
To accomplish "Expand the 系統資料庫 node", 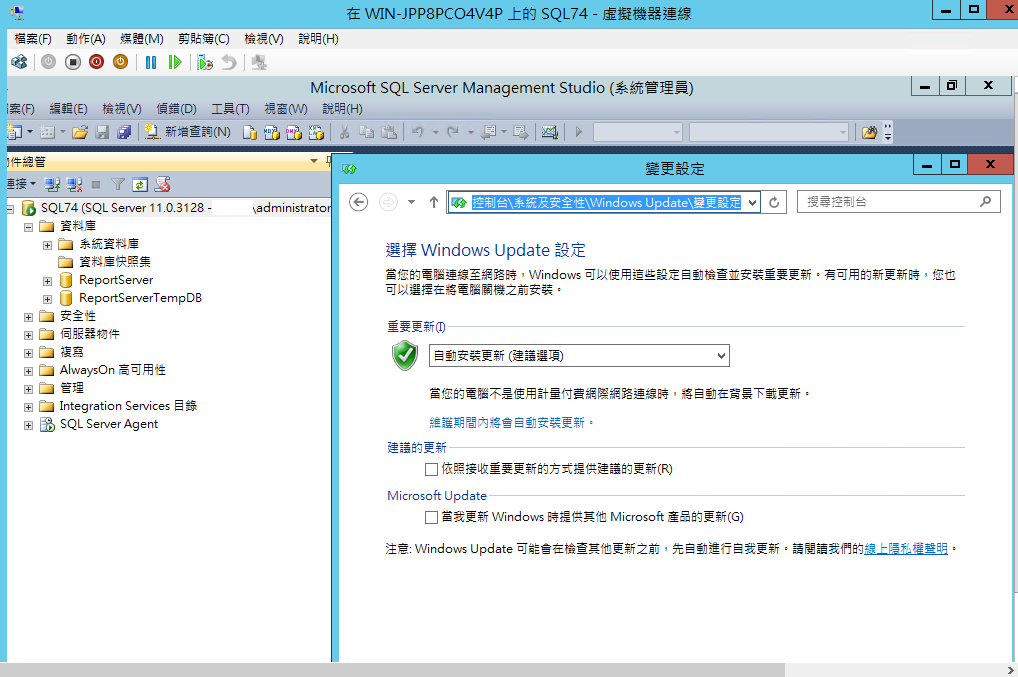I will (47, 245).
